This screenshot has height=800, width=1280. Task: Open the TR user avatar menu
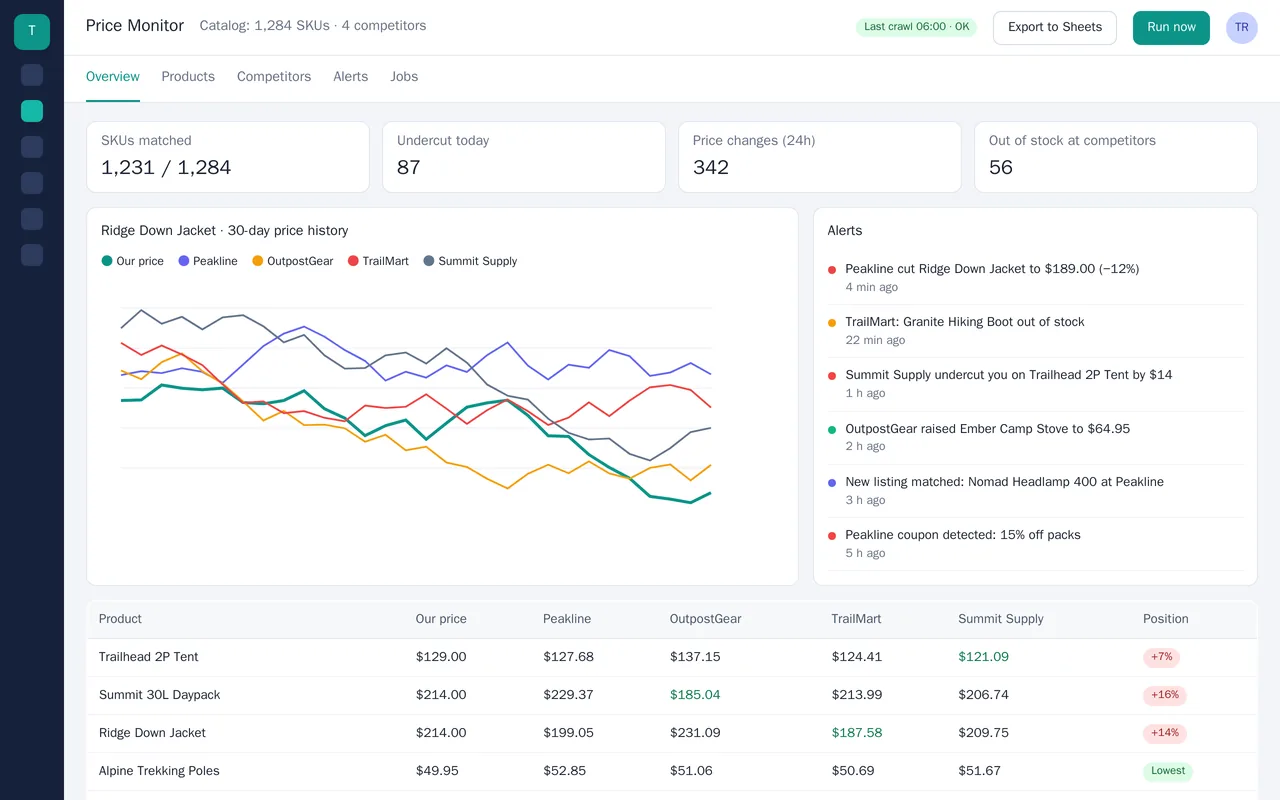pos(1242,28)
